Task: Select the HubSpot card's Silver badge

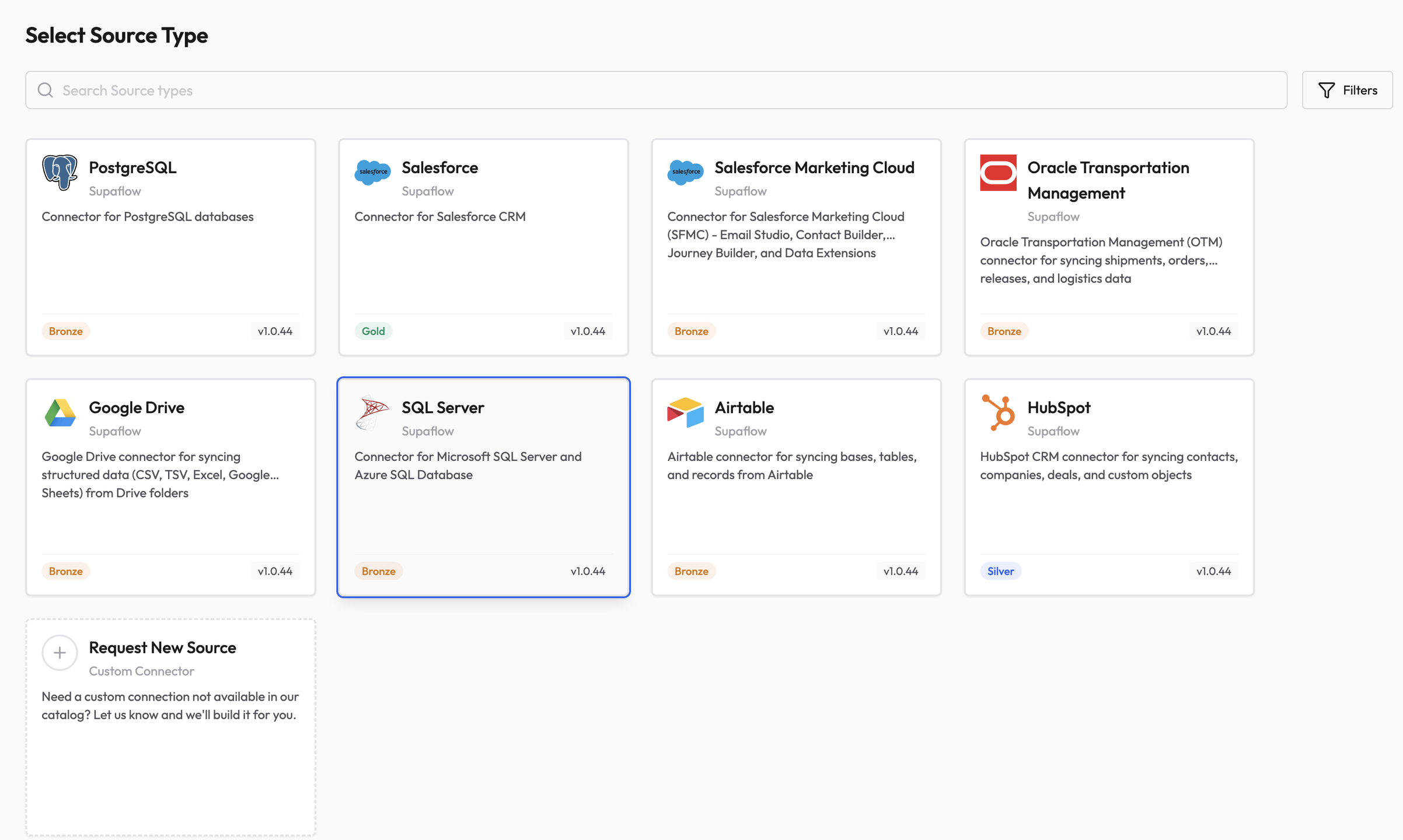Action: click(x=1000, y=571)
